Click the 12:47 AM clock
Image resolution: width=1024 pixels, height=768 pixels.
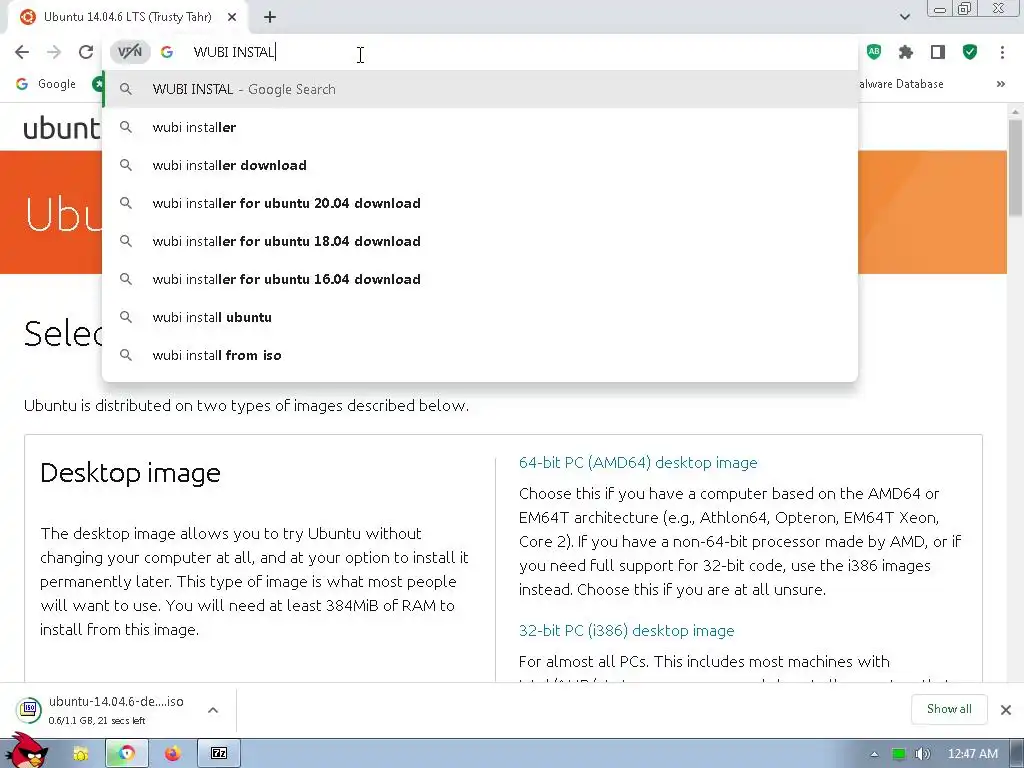[x=973, y=754]
